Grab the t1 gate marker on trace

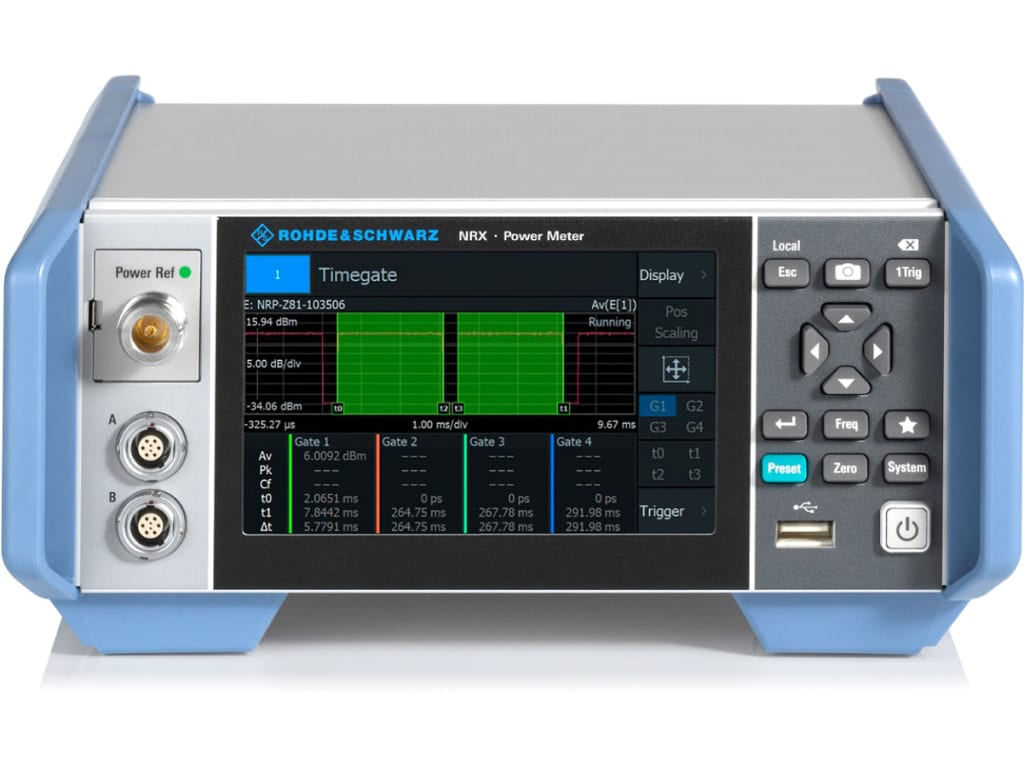point(564,408)
